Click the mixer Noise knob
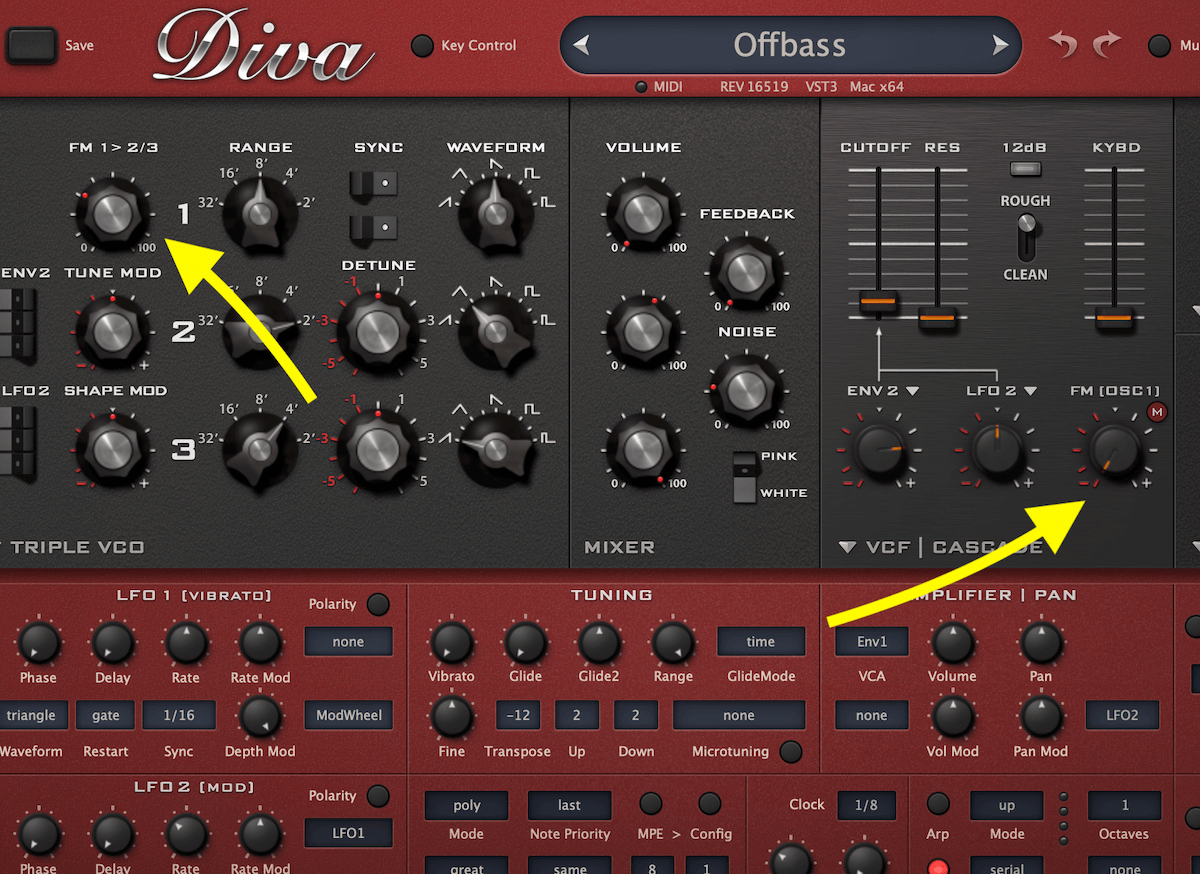Screen dimensions: 1200x874 pyautogui.click(x=745, y=390)
